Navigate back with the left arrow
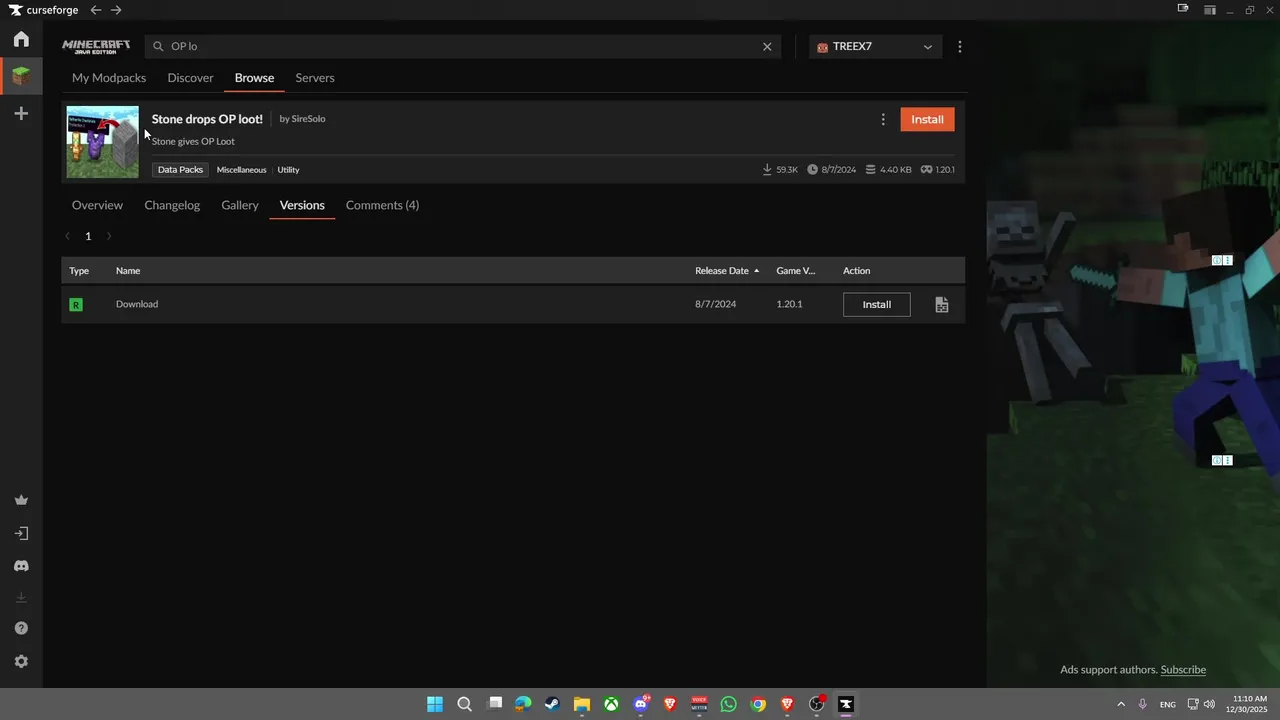The image size is (1280, 720). [x=96, y=10]
